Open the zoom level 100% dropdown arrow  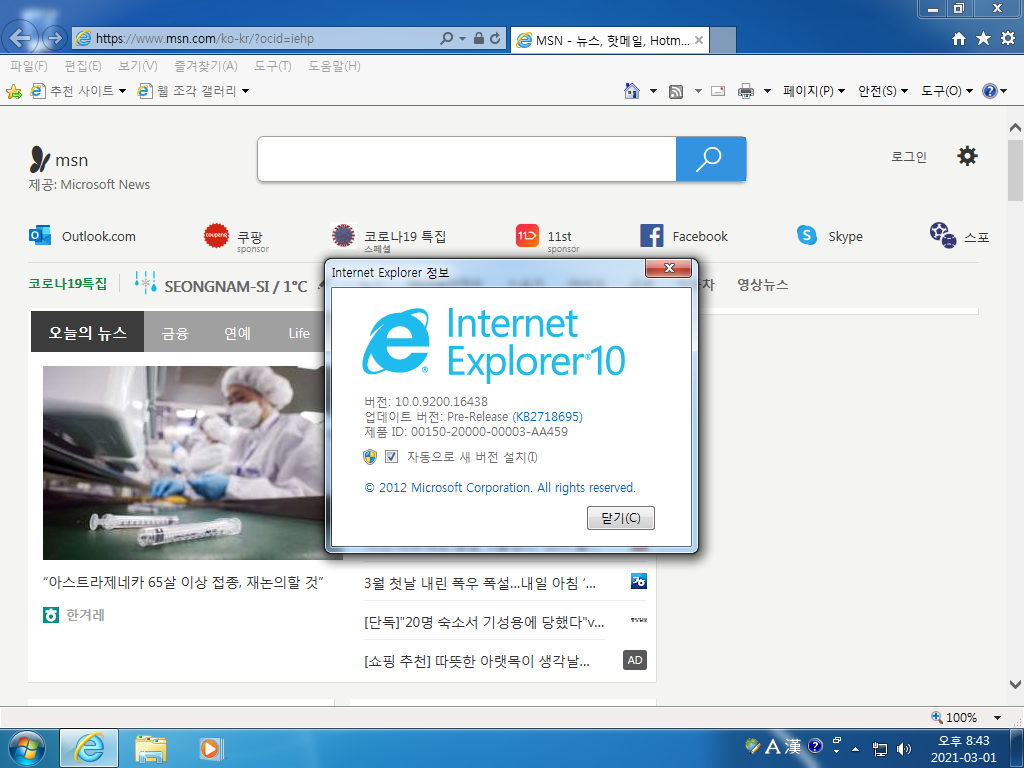(x=997, y=718)
